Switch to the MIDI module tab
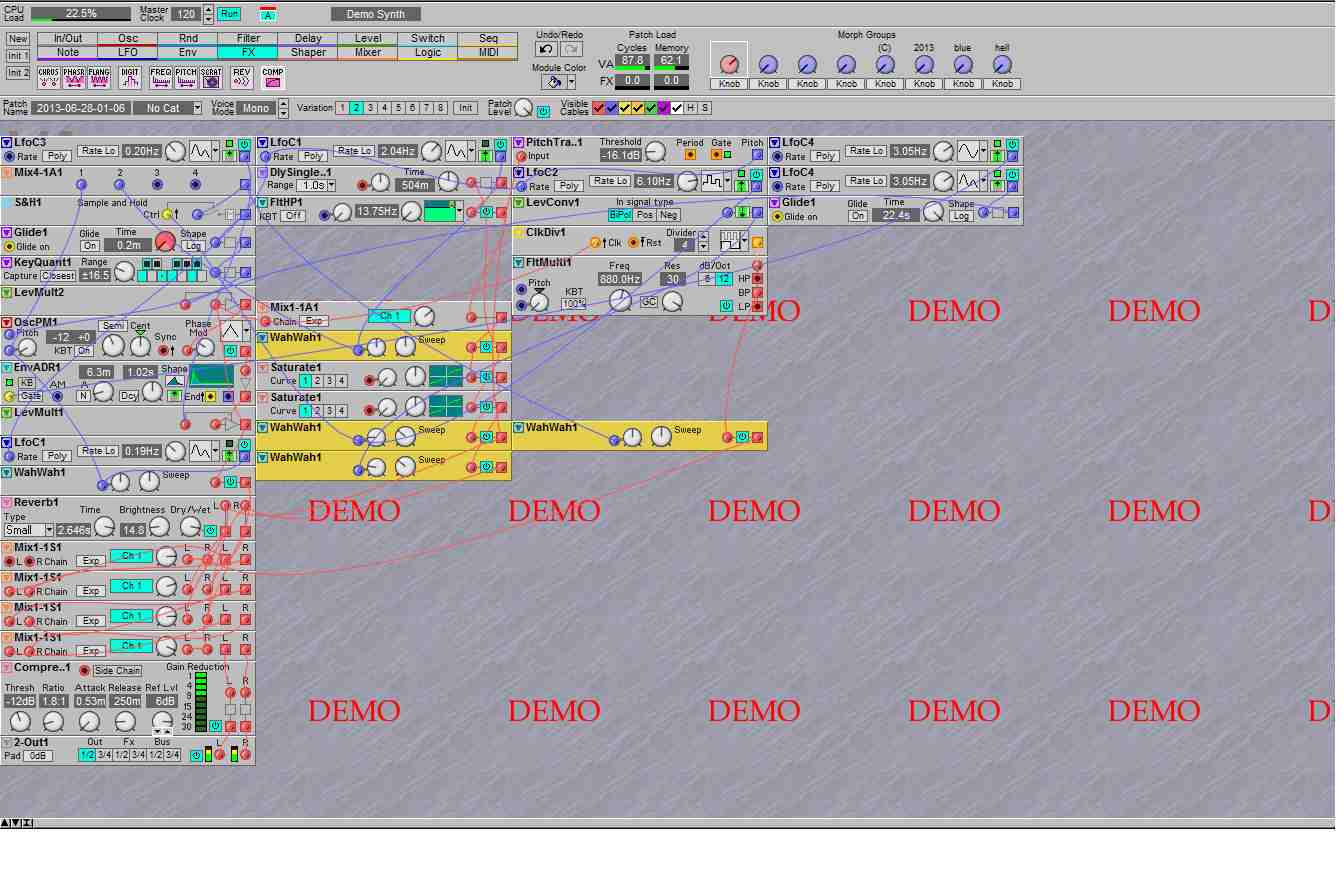Viewport: 1343px width, 875px height. [x=488, y=53]
